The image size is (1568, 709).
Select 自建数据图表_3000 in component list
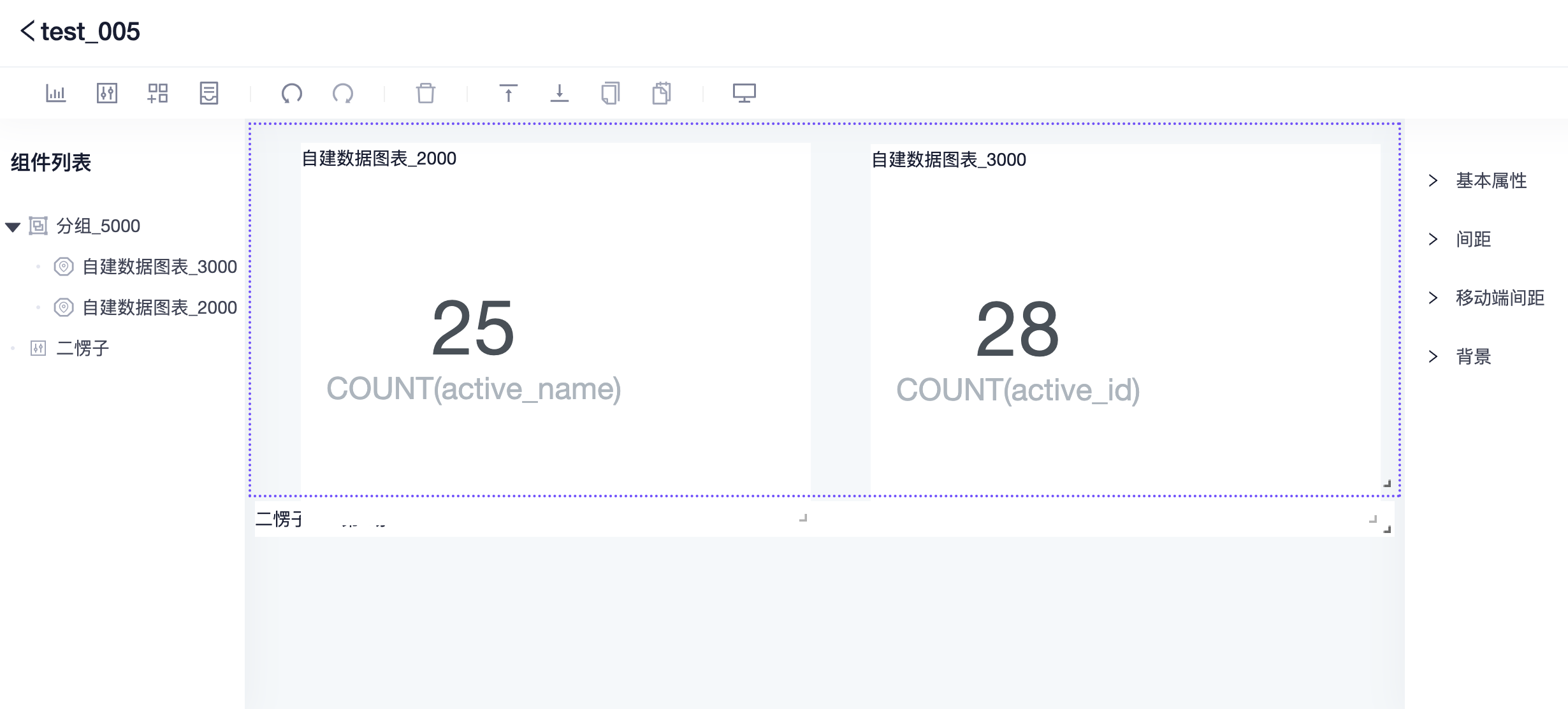pos(159,267)
